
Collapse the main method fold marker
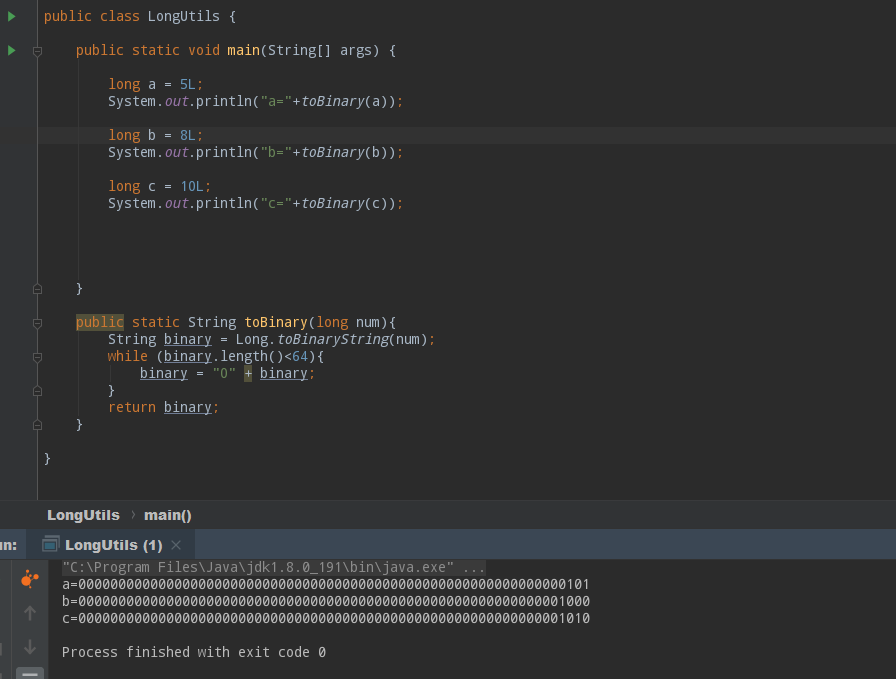[x=37, y=51]
